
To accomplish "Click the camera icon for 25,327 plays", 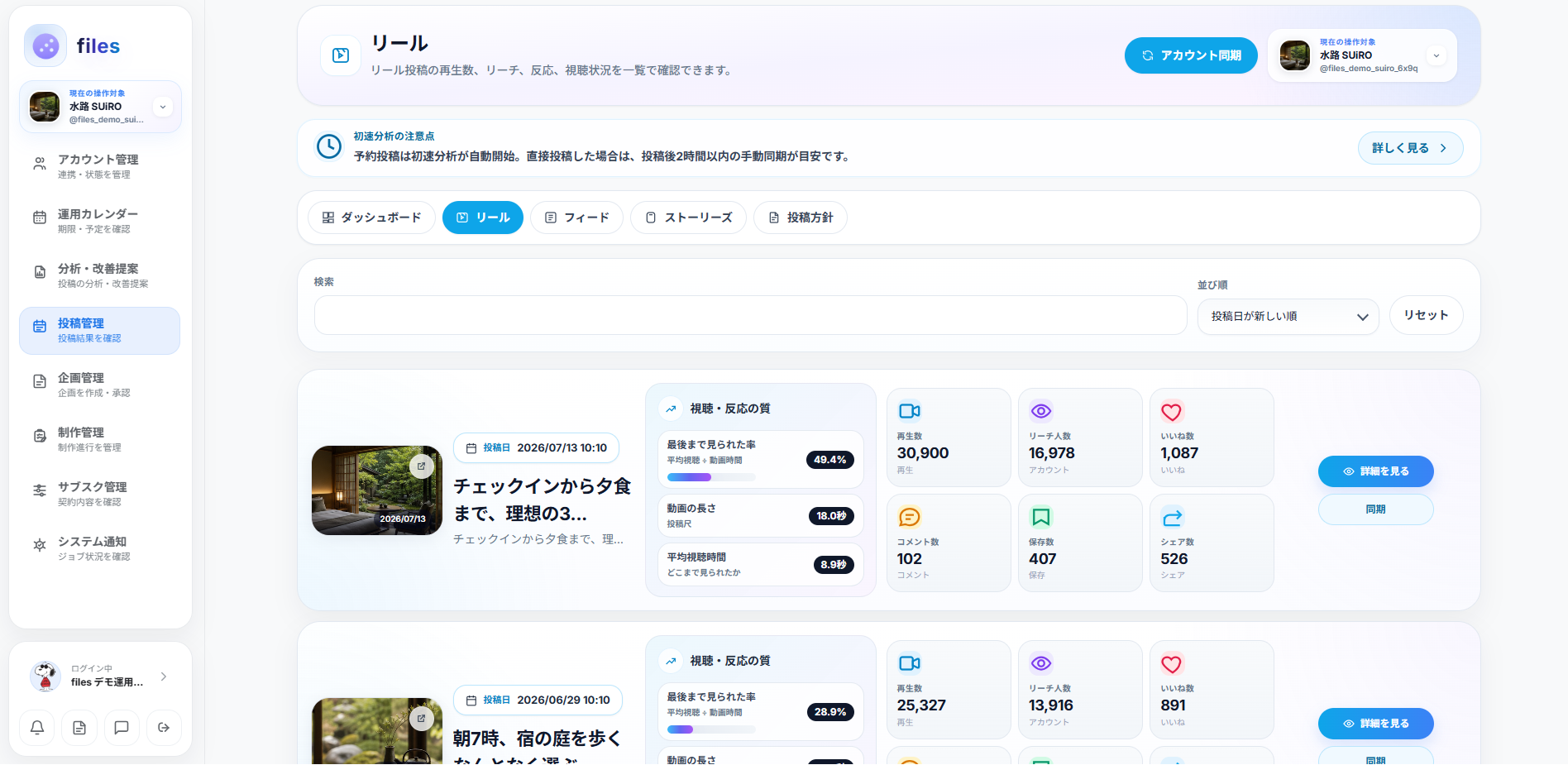I will pyautogui.click(x=910, y=663).
